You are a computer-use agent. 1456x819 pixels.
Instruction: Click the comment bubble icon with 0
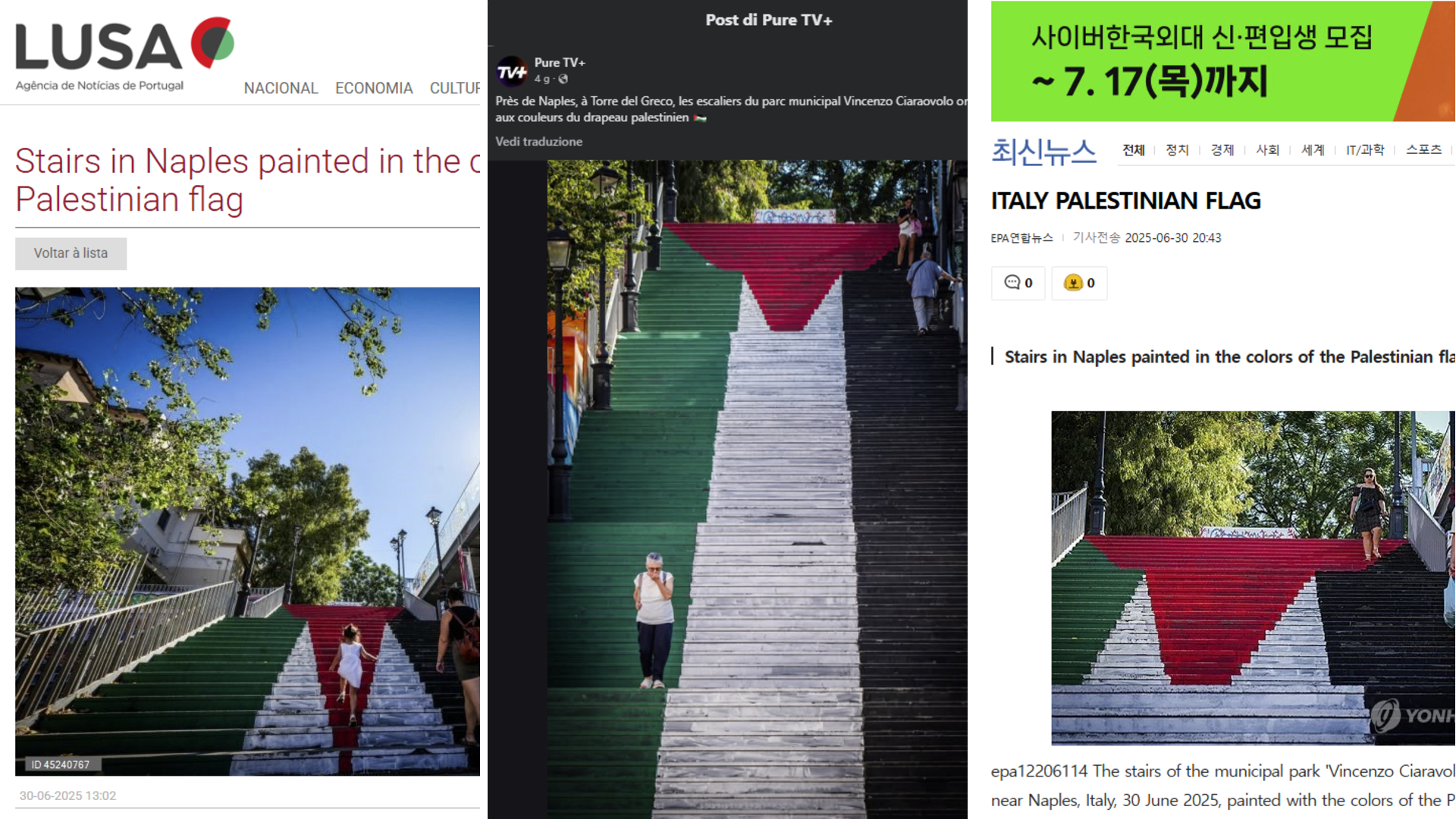tap(1018, 283)
